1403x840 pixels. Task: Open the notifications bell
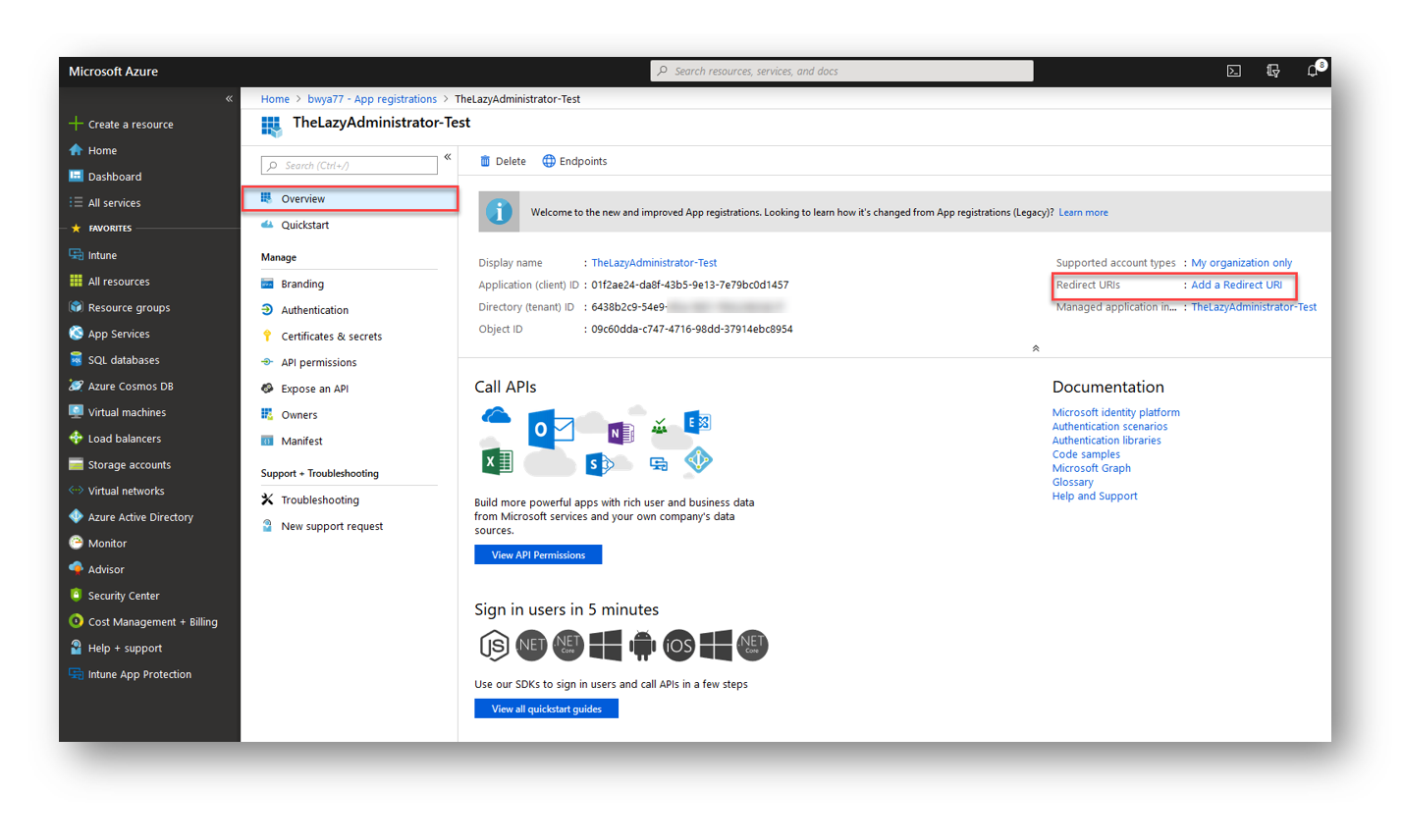[1313, 71]
